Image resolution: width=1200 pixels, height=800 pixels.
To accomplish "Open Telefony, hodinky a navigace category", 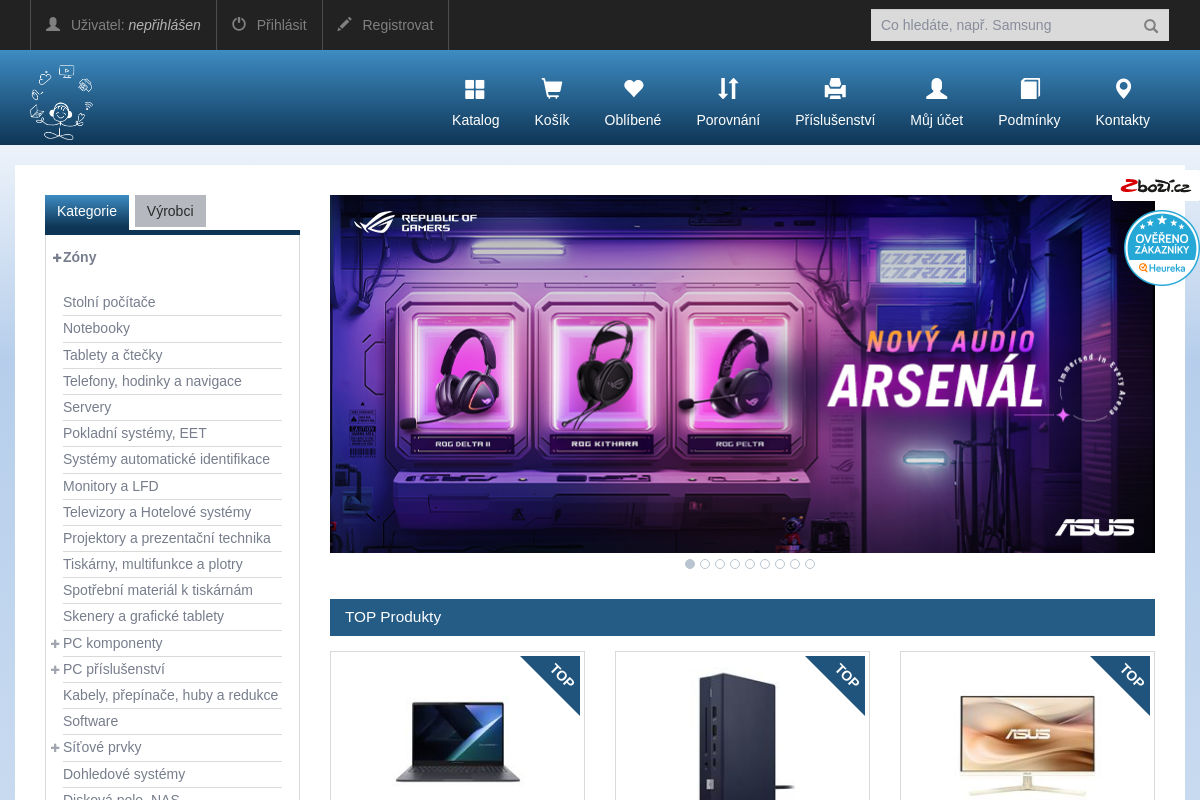I will 152,381.
